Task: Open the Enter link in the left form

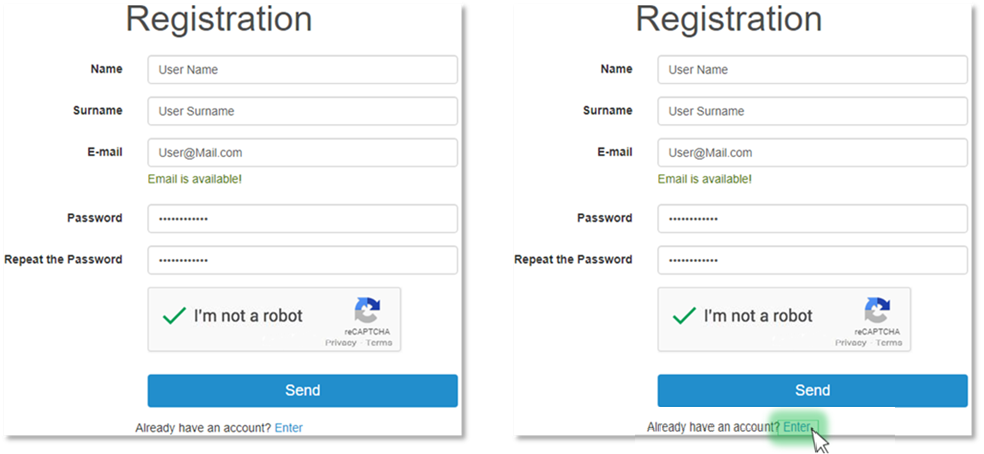Action: (289, 428)
